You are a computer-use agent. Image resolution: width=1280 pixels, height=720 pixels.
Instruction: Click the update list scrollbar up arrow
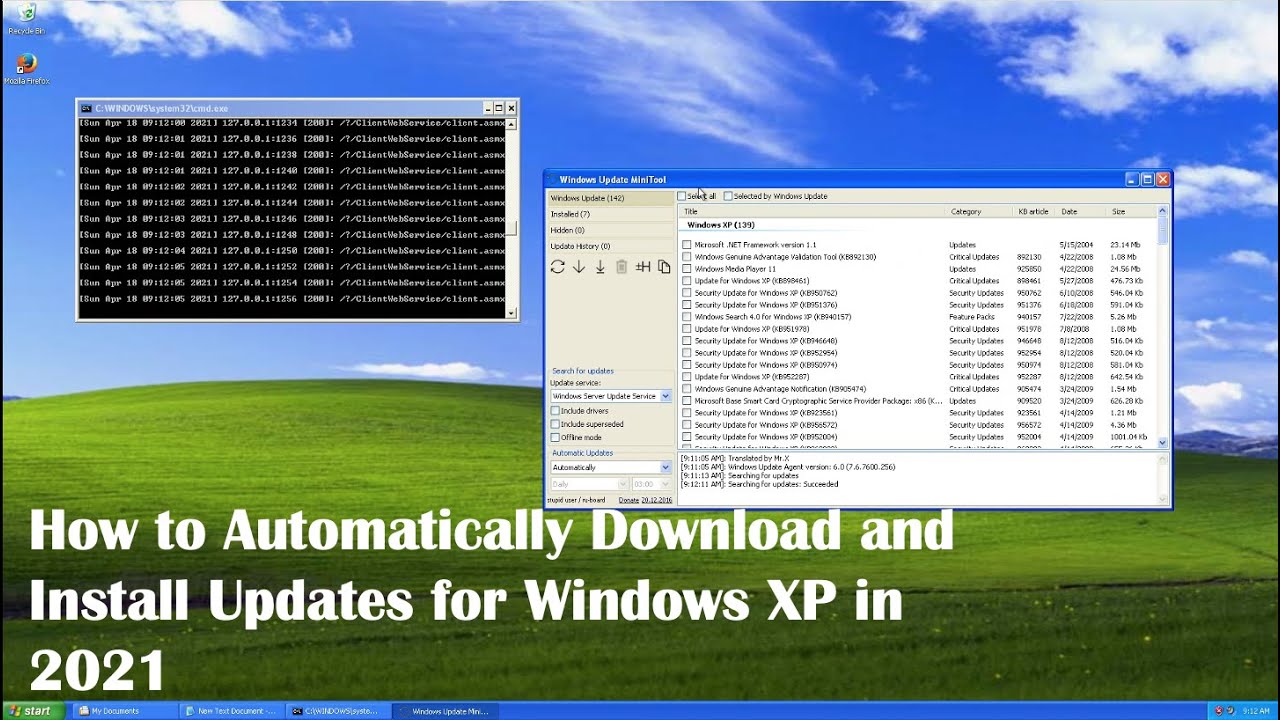pyautogui.click(x=1162, y=211)
